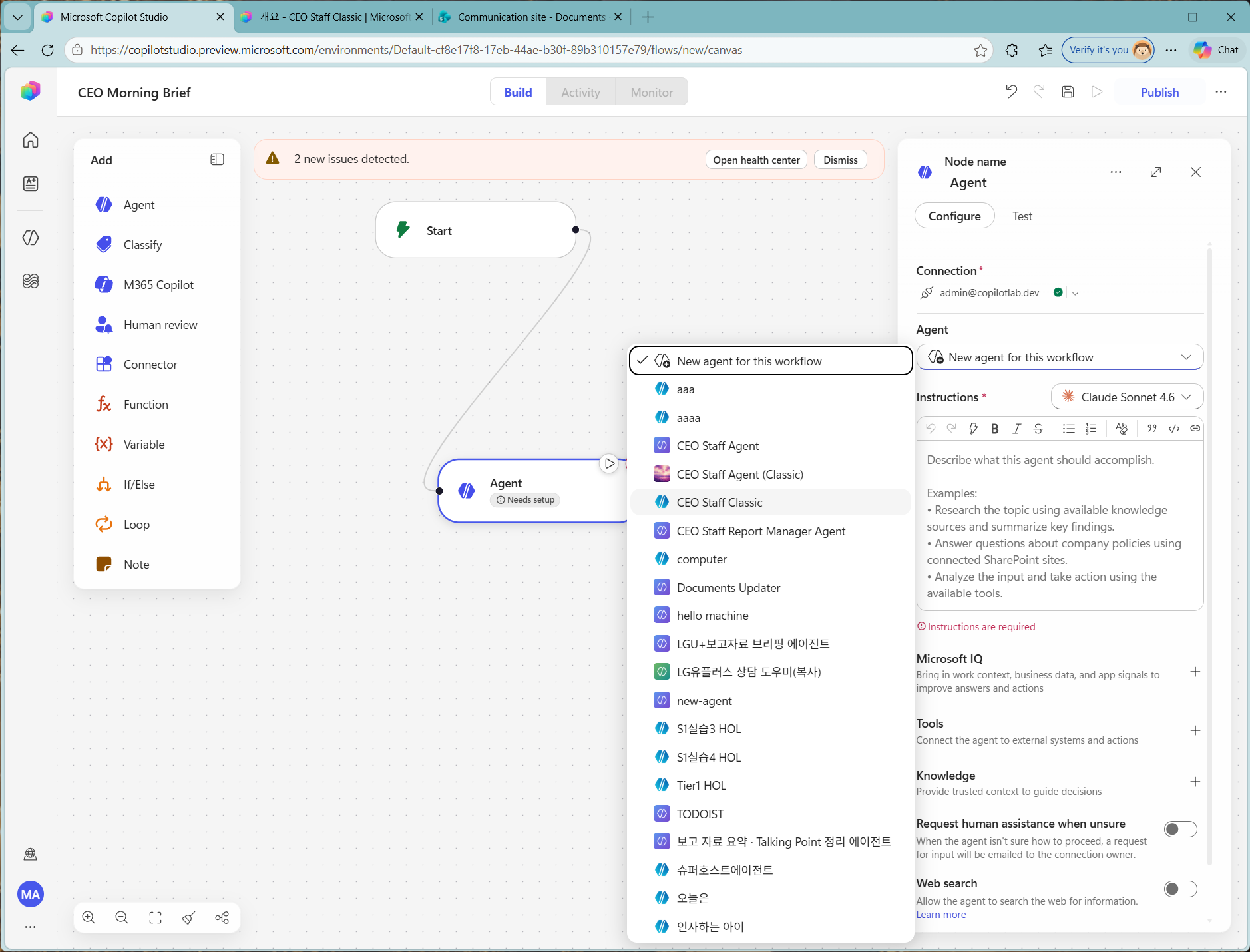Close the Agent node panel
The width and height of the screenshot is (1250, 952).
pos(1196,172)
